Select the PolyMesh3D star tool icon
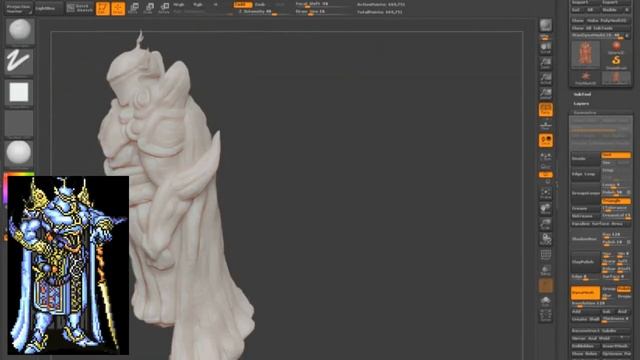 (585, 77)
